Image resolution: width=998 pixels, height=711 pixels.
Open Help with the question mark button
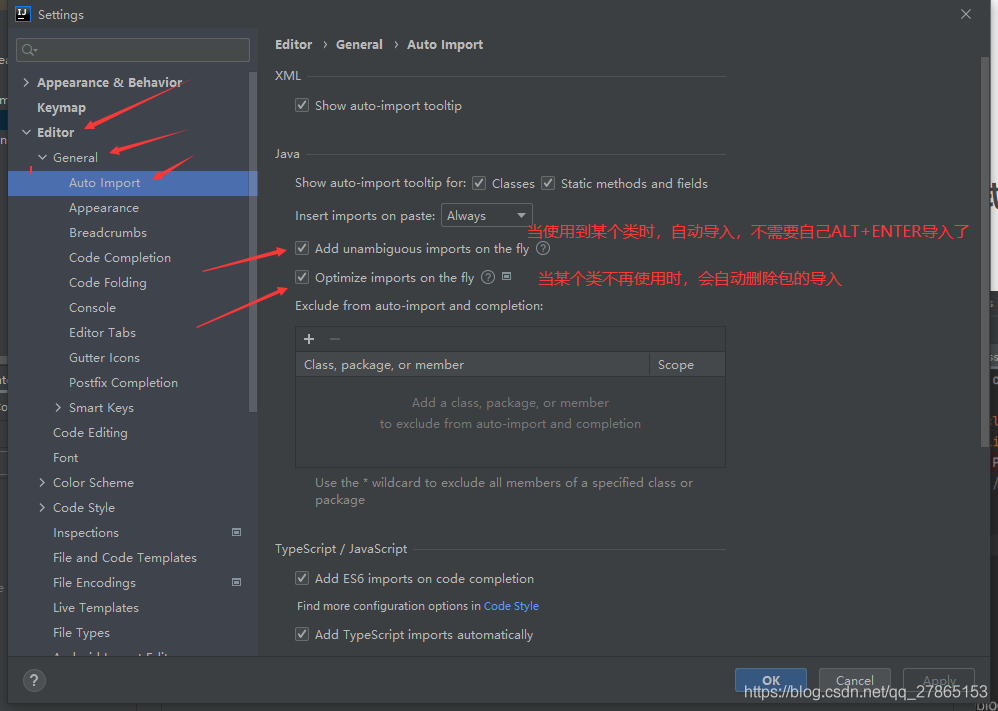click(x=34, y=680)
